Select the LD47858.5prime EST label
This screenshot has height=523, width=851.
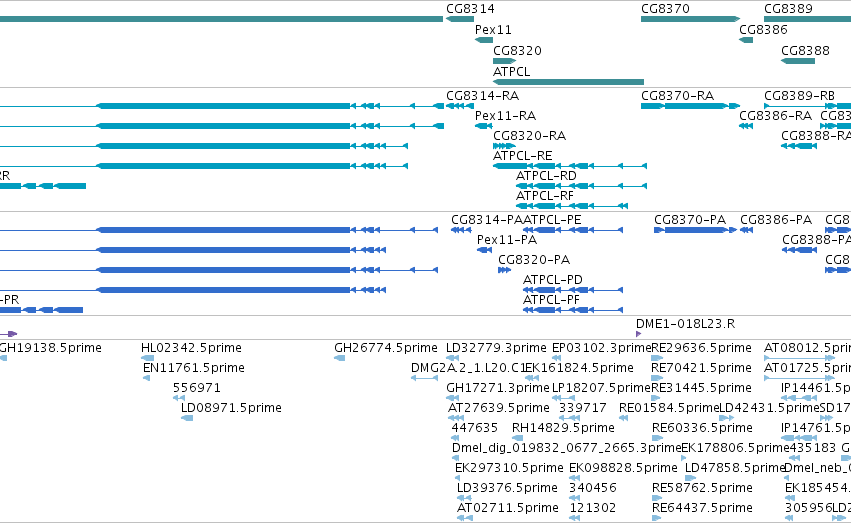(x=735, y=468)
